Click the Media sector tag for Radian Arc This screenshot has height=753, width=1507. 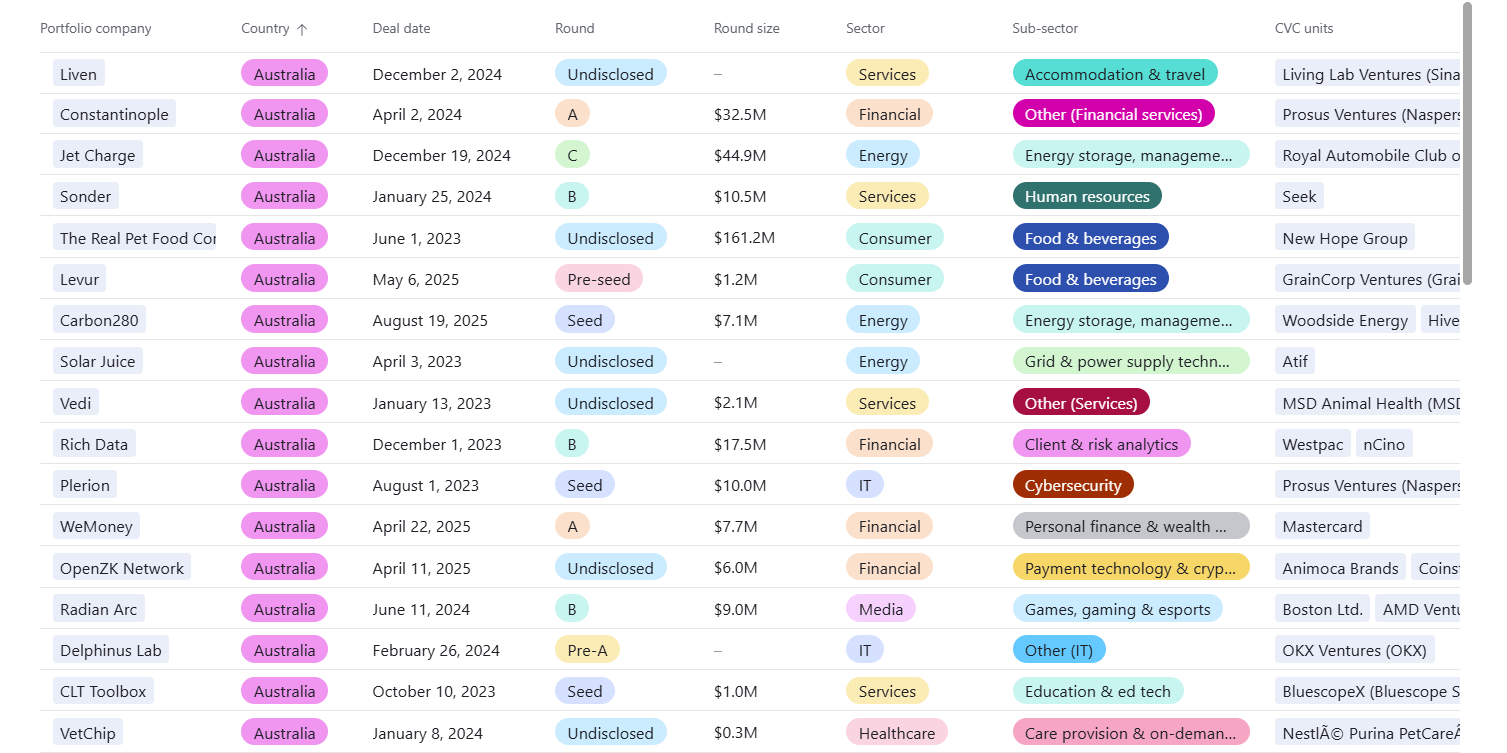click(880, 609)
